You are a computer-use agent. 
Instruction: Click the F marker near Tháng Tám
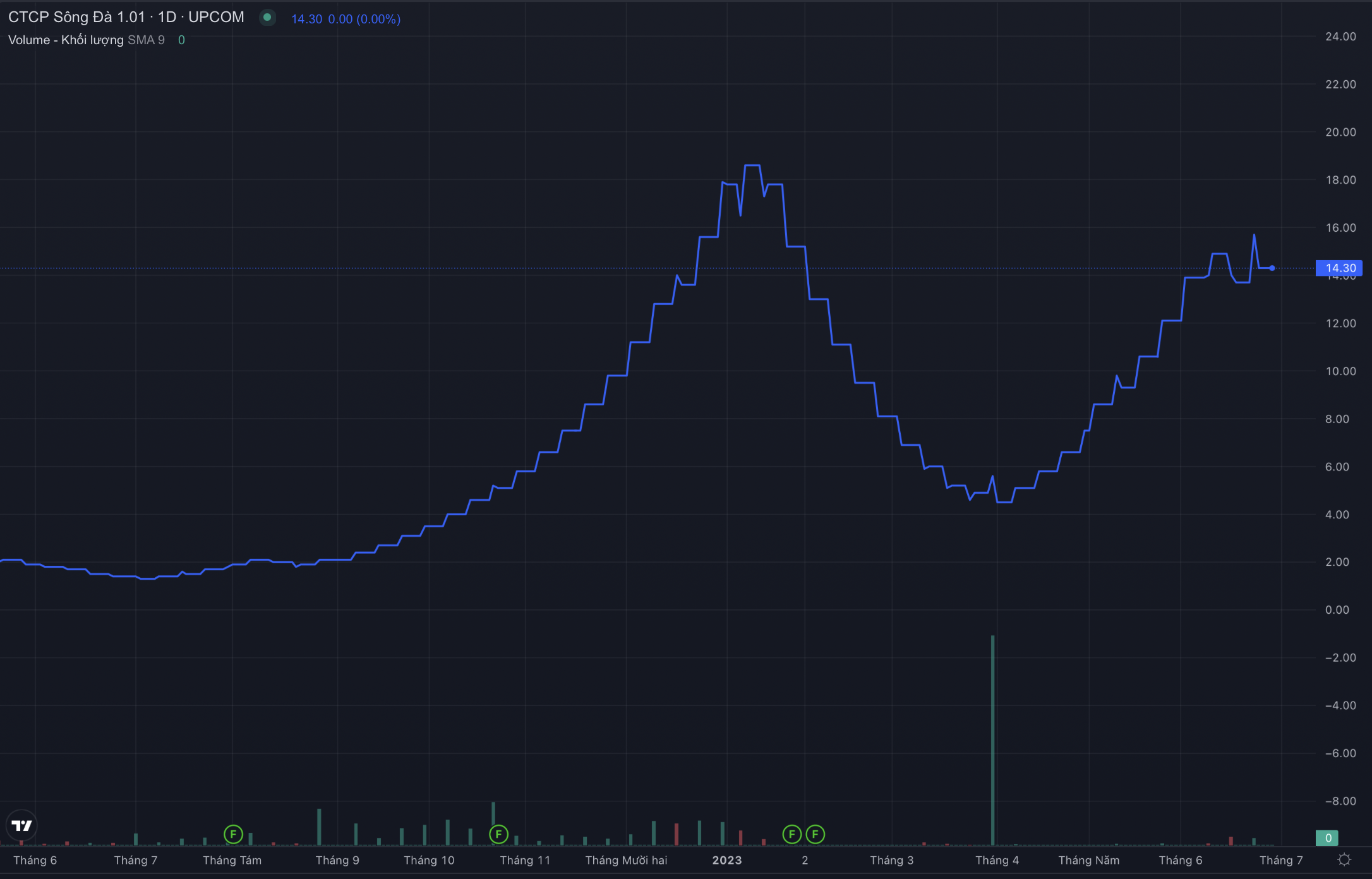point(233,834)
